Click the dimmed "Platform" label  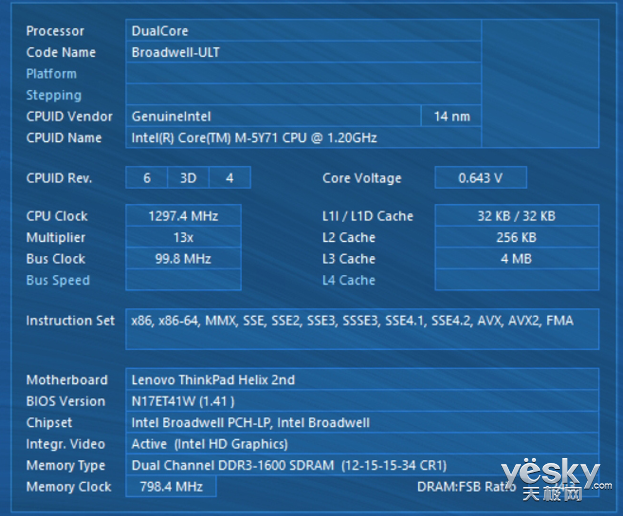click(51, 74)
